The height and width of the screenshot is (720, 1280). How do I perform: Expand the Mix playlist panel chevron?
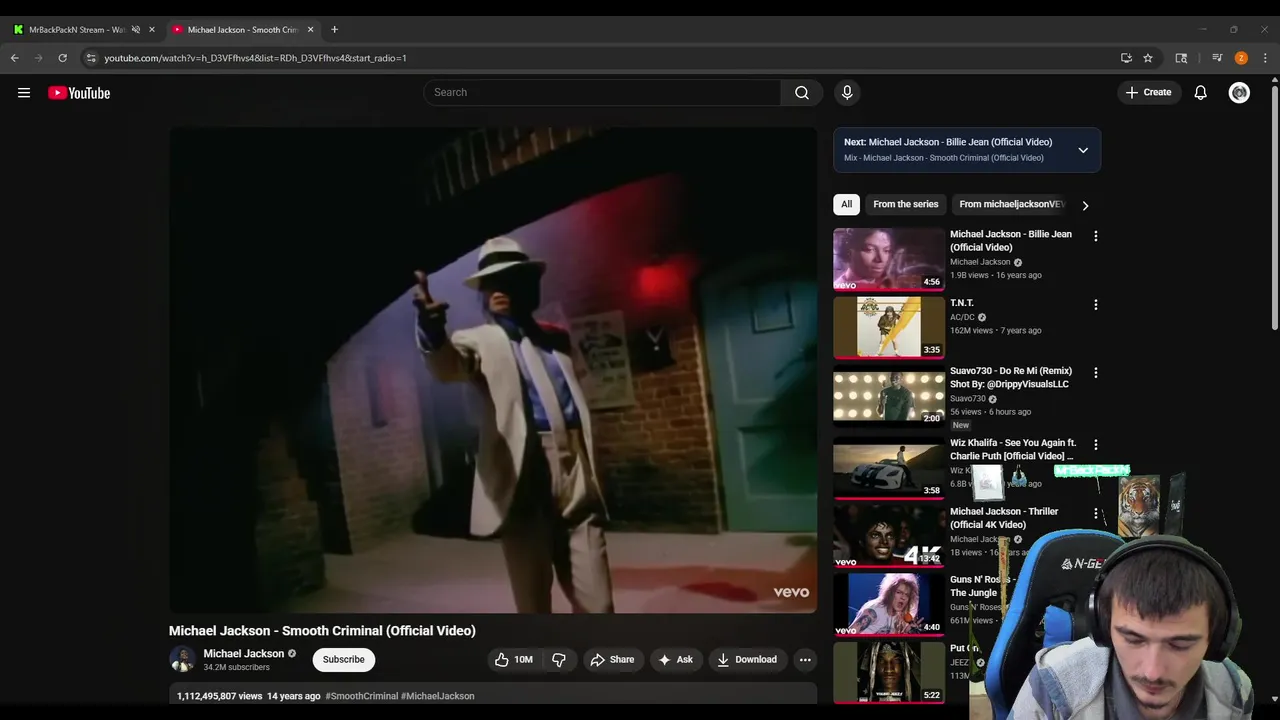(1083, 150)
